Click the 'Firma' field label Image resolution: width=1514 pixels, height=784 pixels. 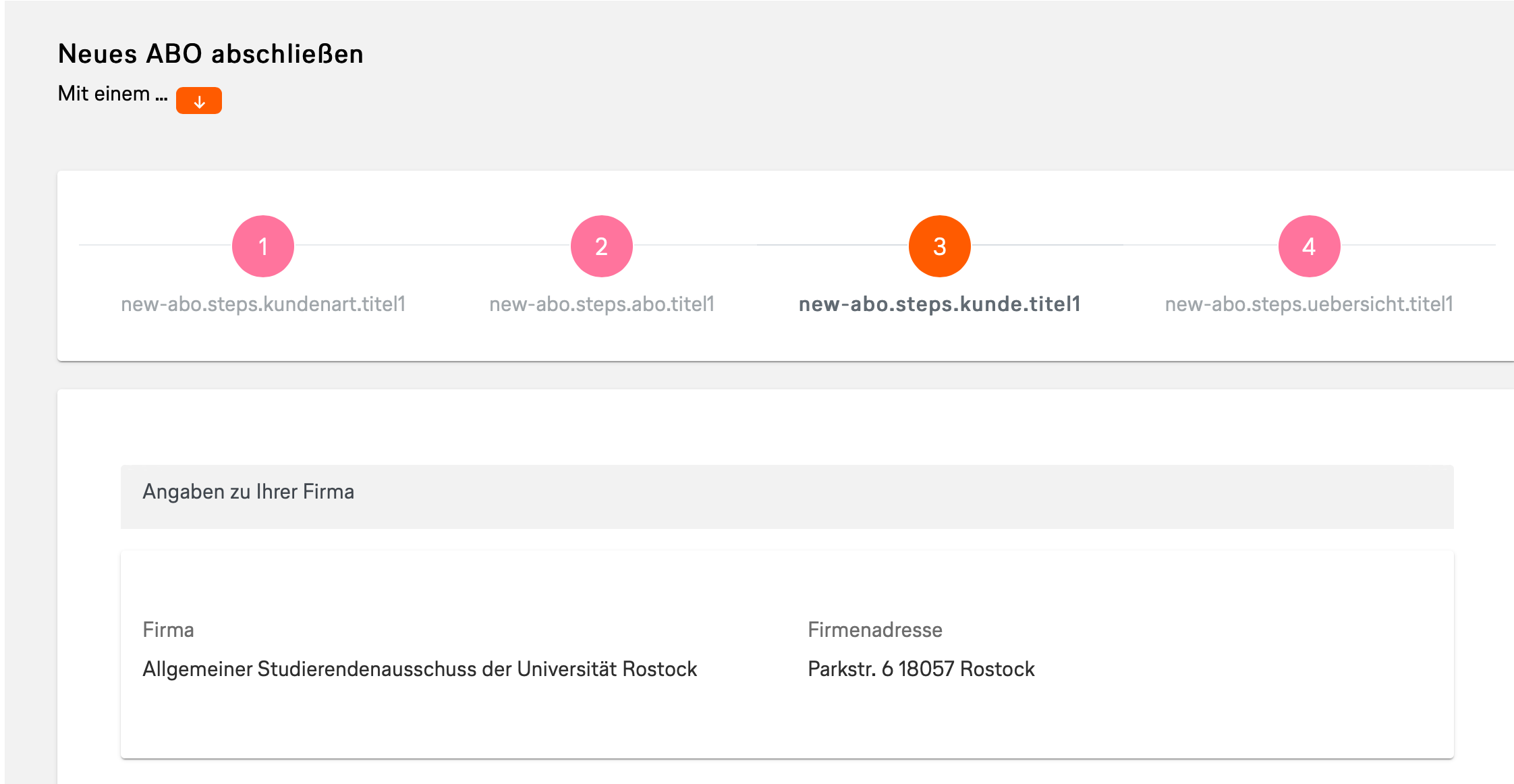pyautogui.click(x=169, y=630)
